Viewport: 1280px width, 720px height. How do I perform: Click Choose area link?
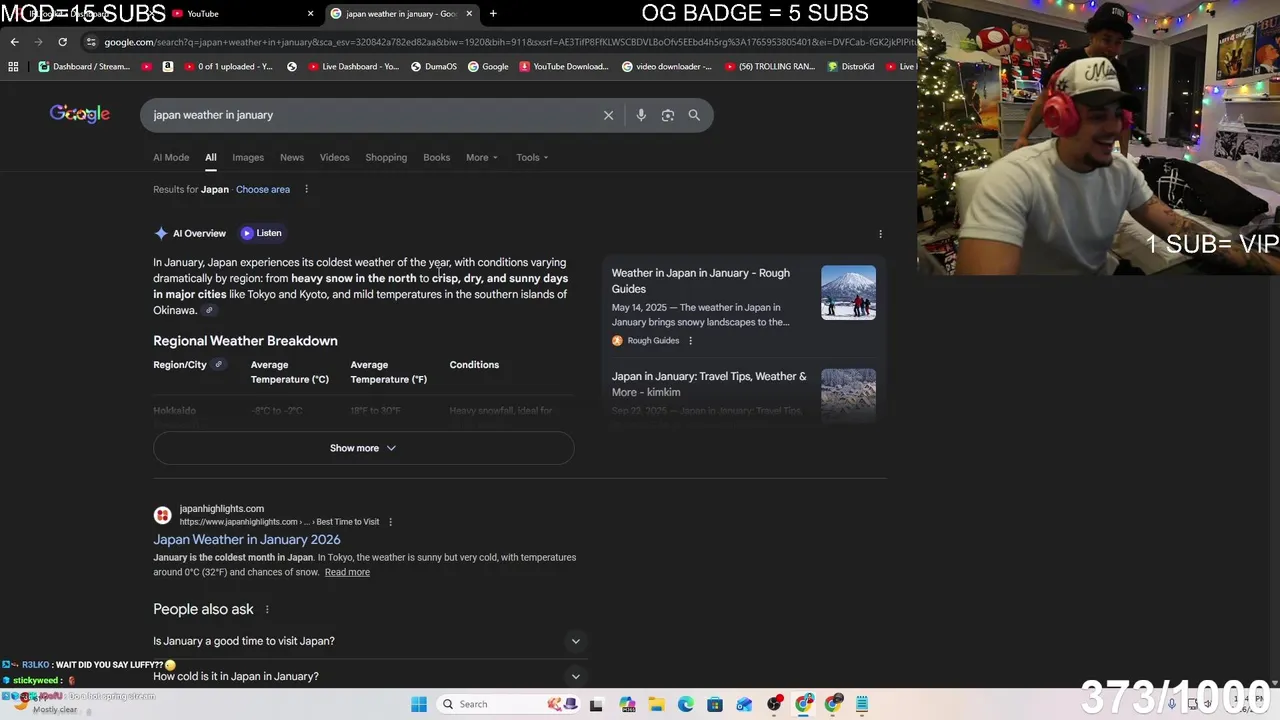[x=263, y=189]
